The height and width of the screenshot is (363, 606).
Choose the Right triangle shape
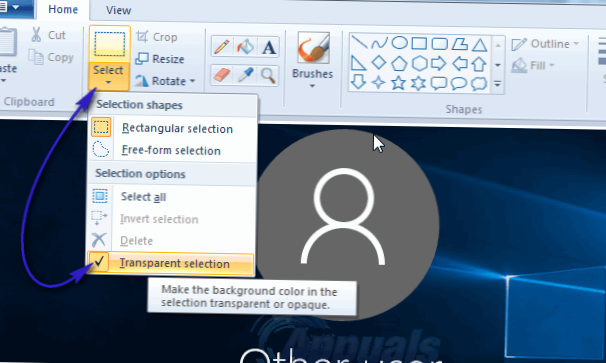tap(358, 63)
